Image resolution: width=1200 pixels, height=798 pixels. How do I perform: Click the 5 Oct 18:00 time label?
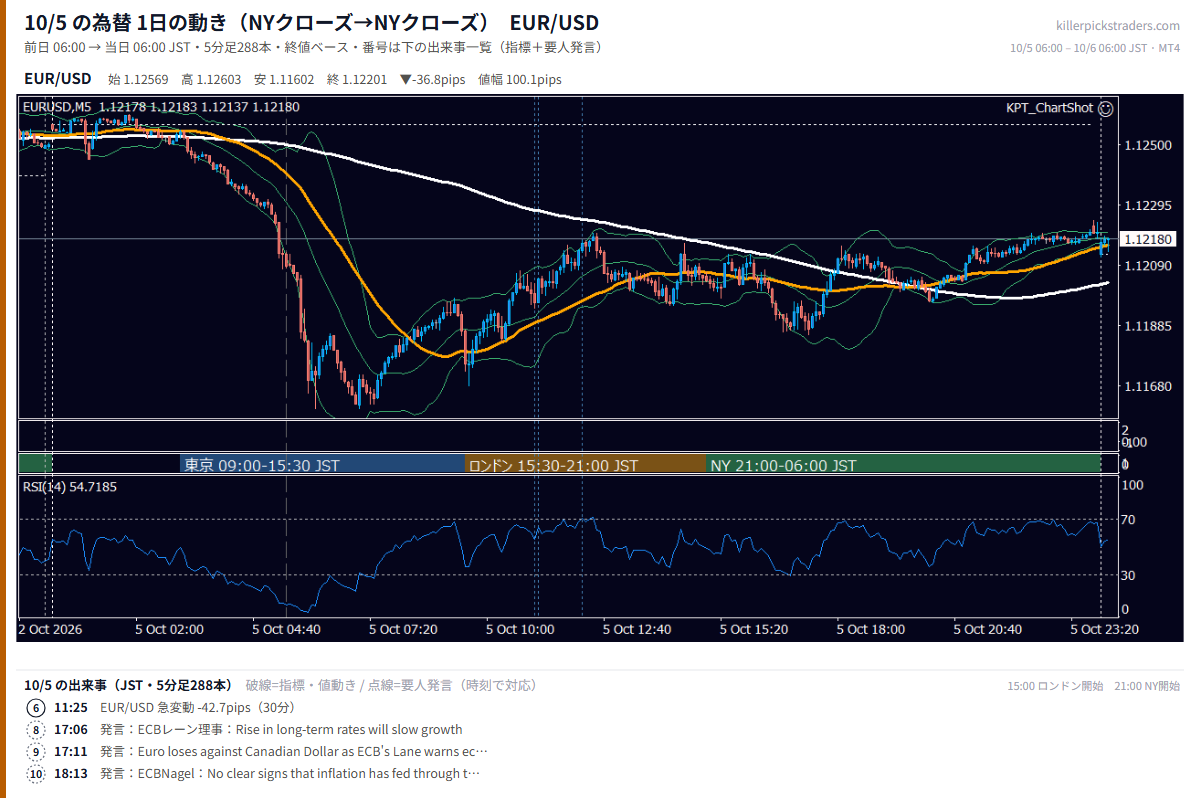(870, 629)
